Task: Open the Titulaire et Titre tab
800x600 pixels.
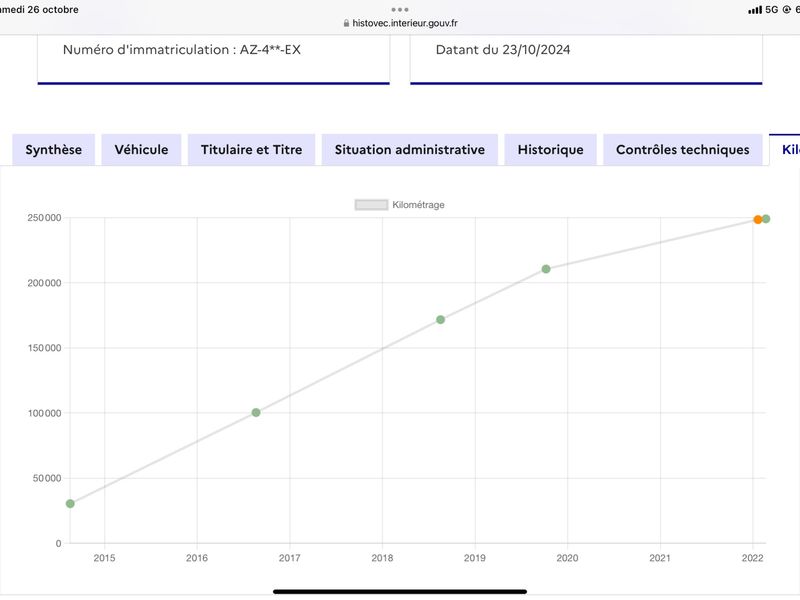Action: coord(252,149)
